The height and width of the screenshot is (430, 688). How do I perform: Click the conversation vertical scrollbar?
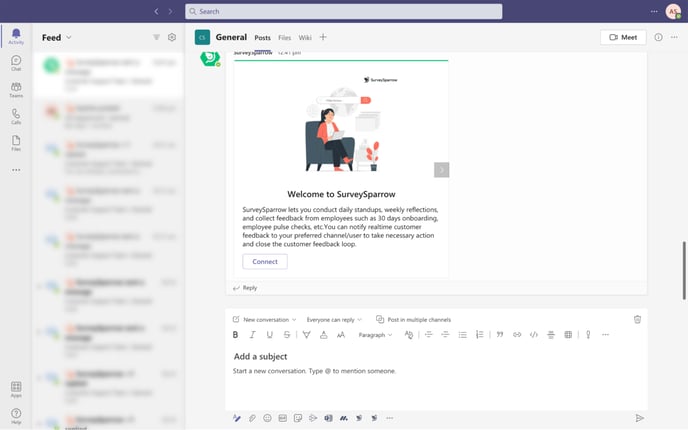click(x=684, y=270)
